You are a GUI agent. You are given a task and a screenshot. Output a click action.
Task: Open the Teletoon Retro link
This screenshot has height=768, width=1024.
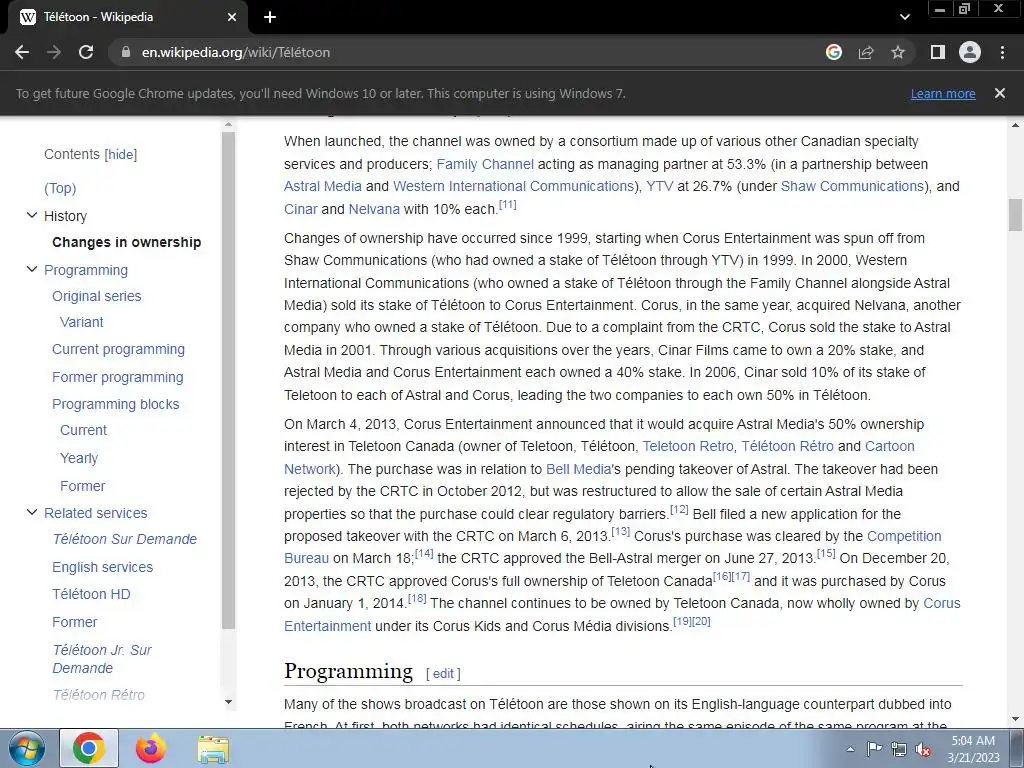(x=688, y=447)
